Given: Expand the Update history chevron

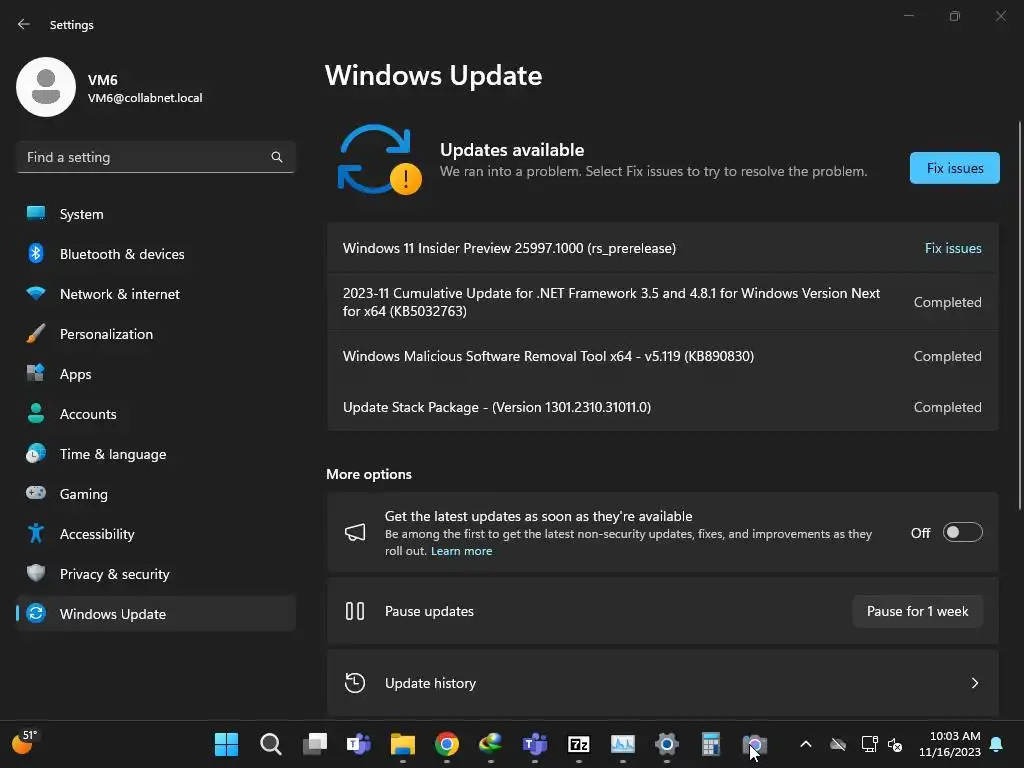Looking at the screenshot, I should tap(975, 683).
